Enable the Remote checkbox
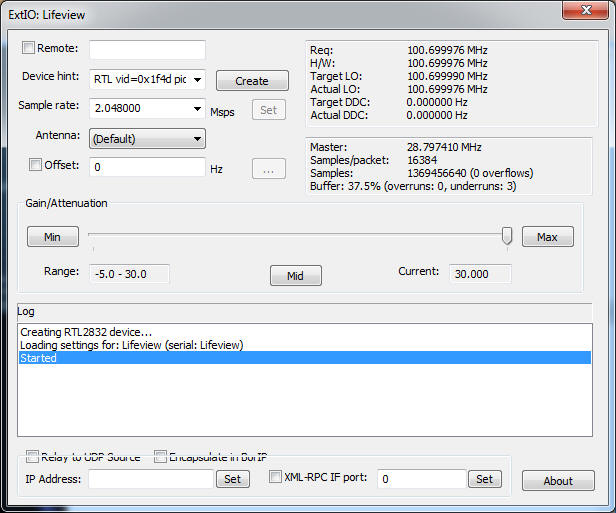The image size is (616, 513). (x=28, y=48)
